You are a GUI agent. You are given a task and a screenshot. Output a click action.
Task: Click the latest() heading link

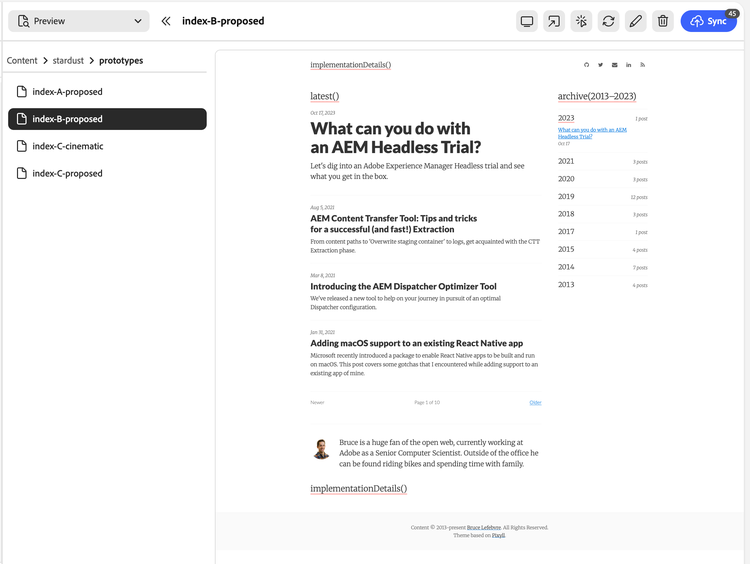pyautogui.click(x=325, y=96)
